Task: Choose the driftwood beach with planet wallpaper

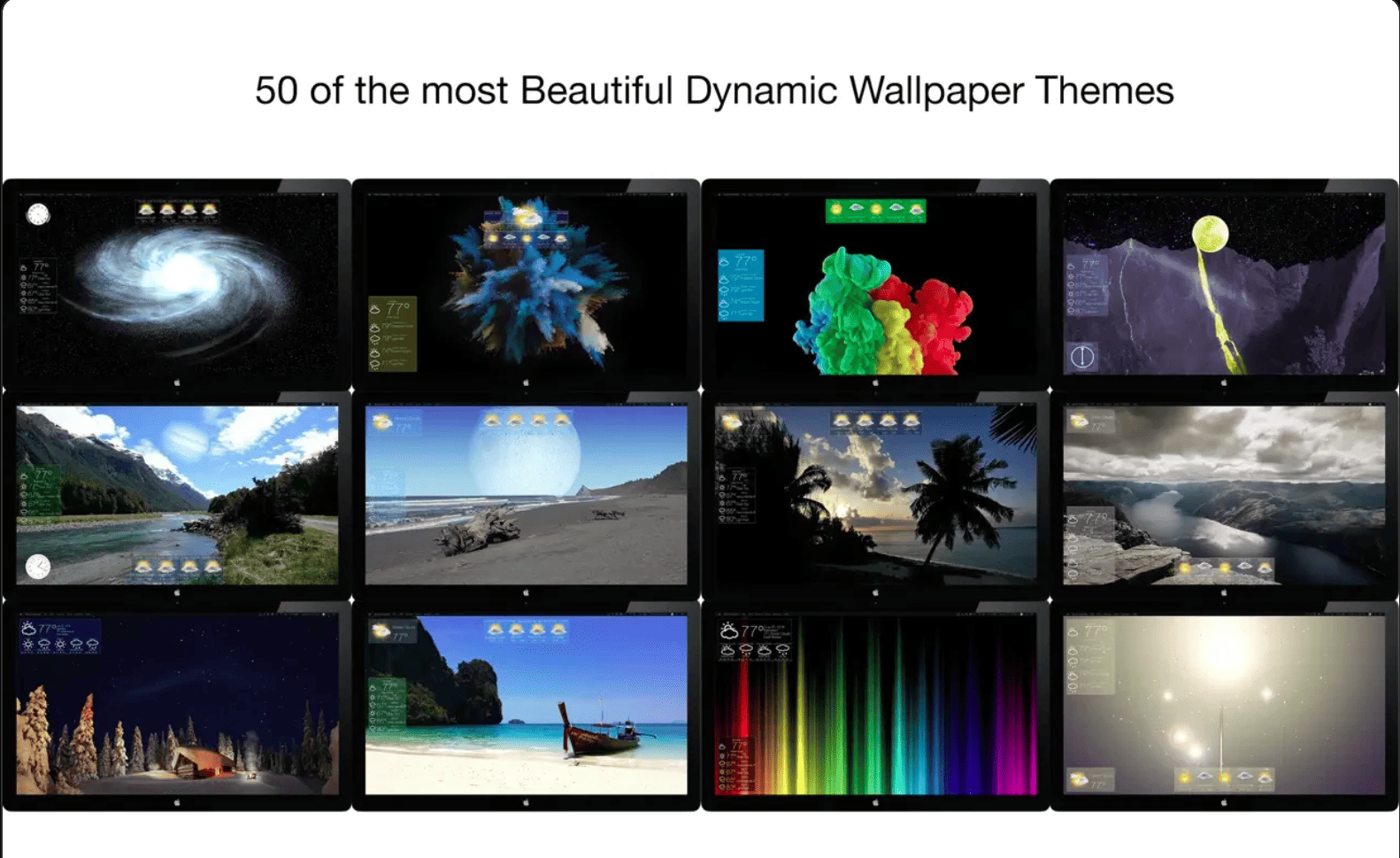Action: pyautogui.click(x=526, y=495)
